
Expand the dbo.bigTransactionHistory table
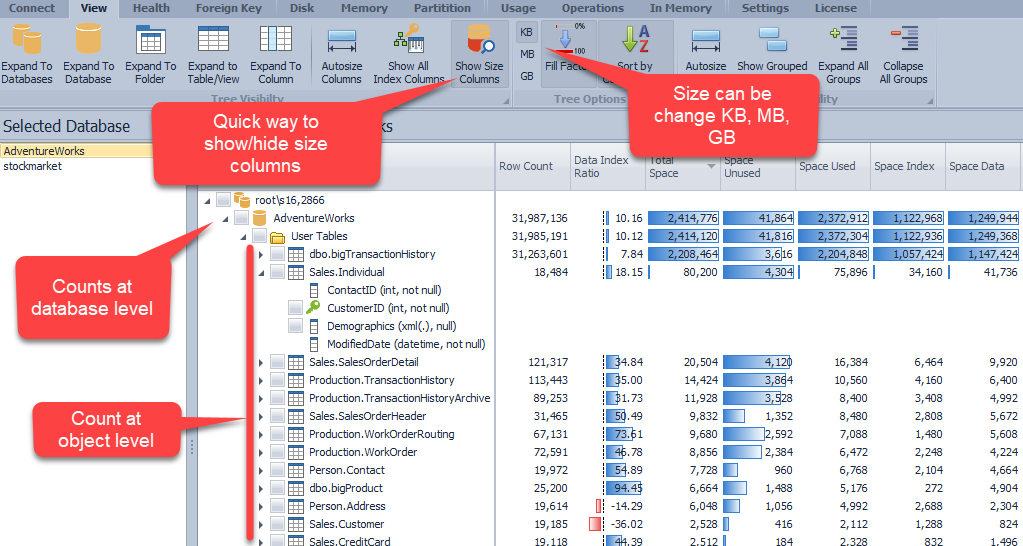[262, 254]
